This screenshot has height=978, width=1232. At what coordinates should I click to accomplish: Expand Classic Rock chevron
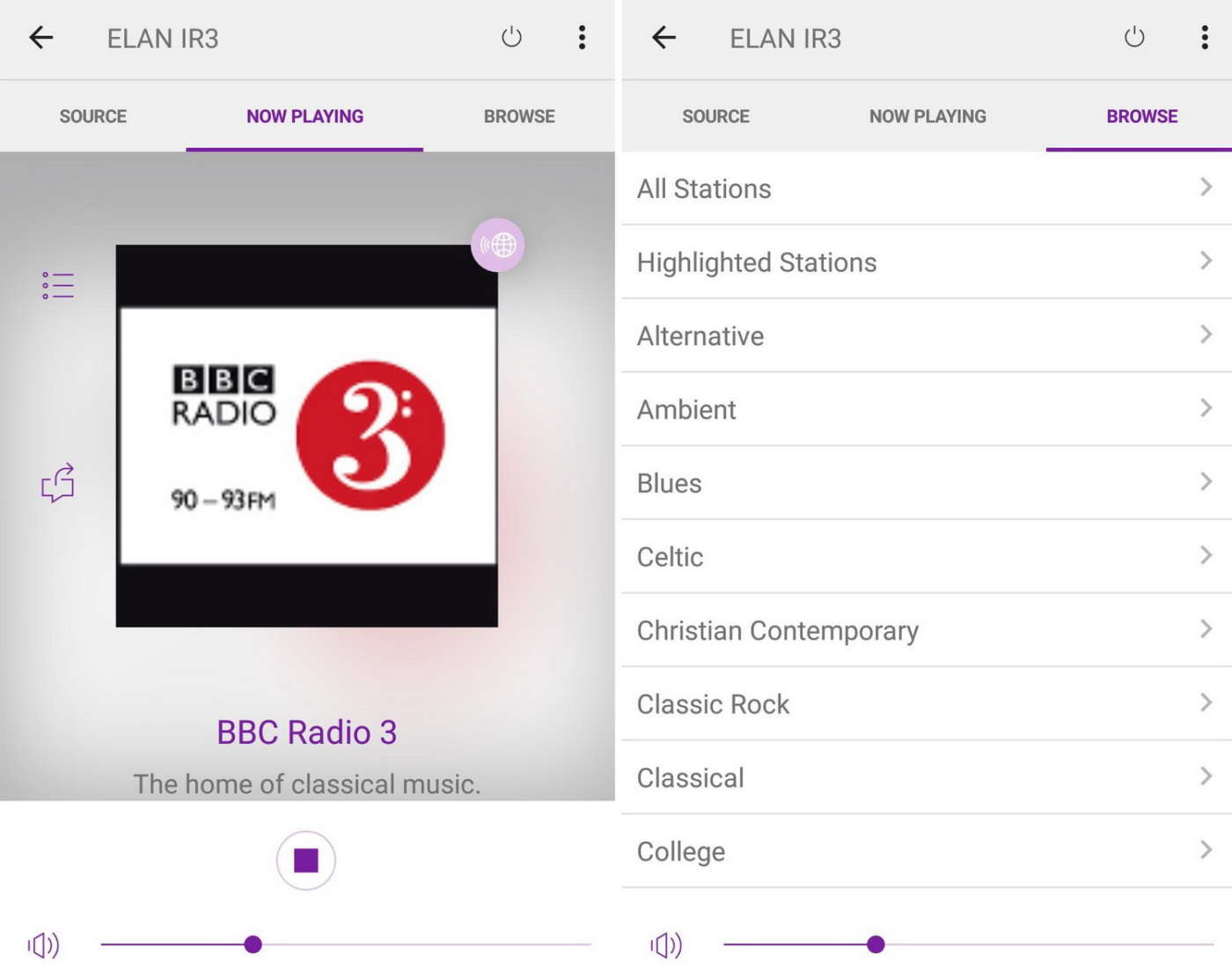(x=1206, y=702)
